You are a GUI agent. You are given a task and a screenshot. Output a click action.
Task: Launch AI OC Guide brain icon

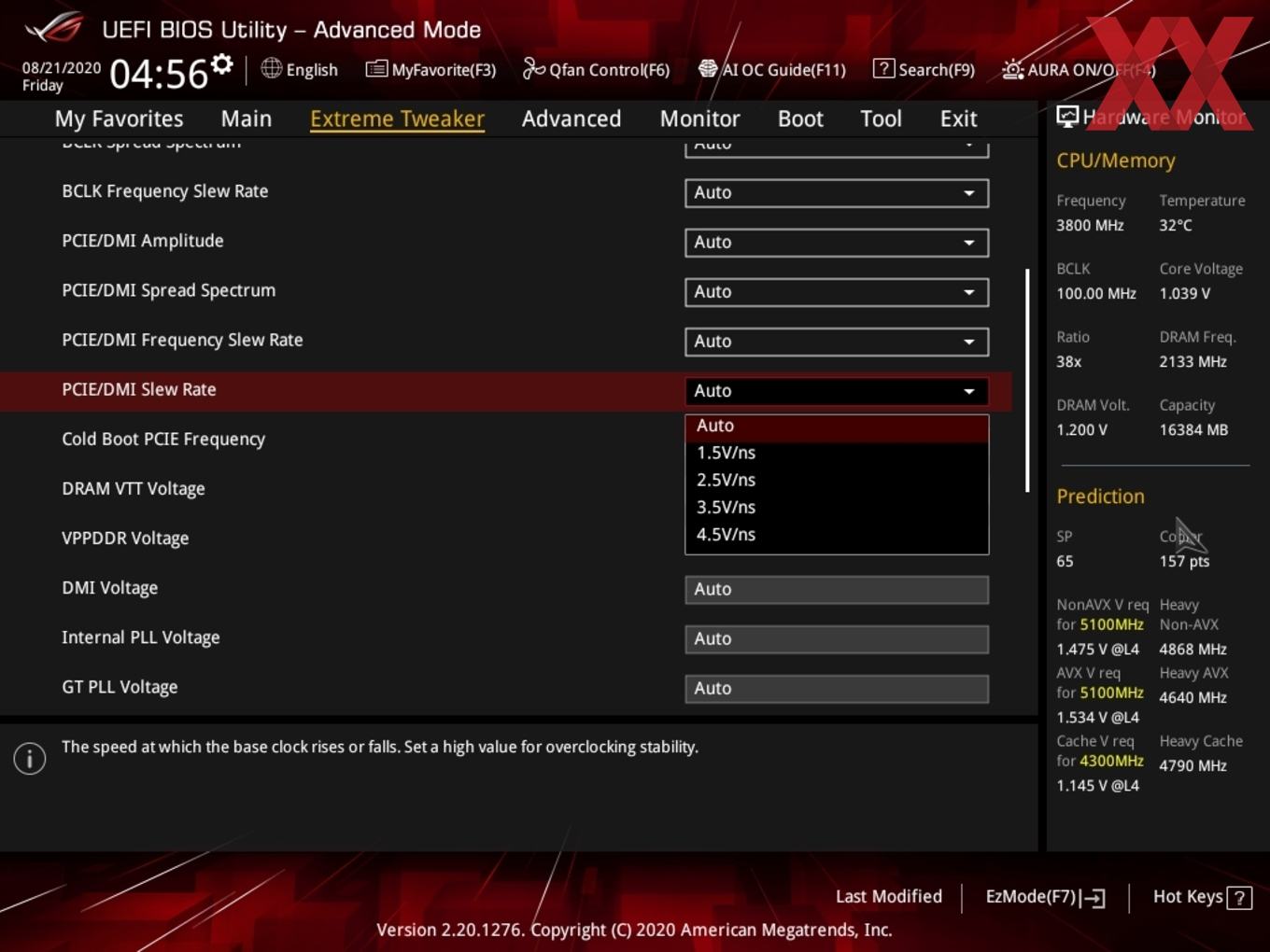pos(708,69)
